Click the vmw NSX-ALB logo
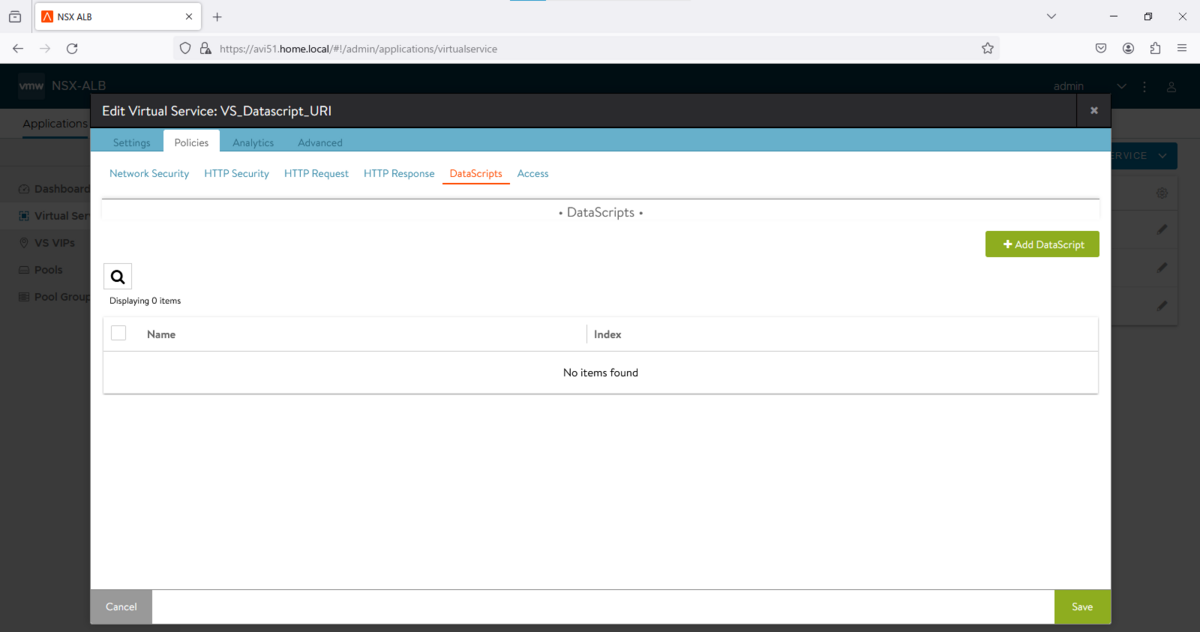 coord(62,86)
